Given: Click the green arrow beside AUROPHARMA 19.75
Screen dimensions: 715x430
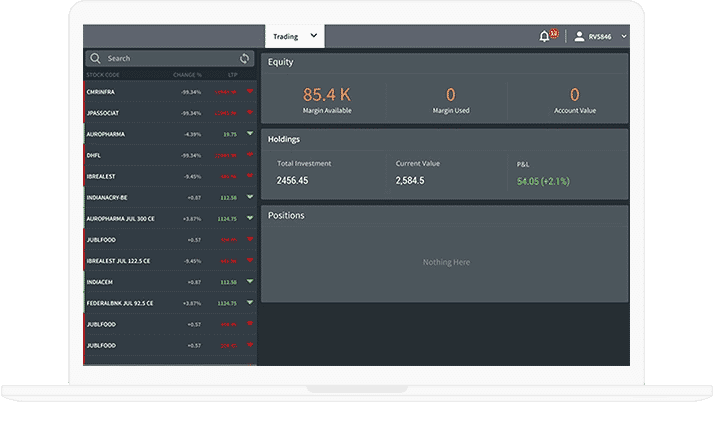Looking at the screenshot, I should coord(250,133).
